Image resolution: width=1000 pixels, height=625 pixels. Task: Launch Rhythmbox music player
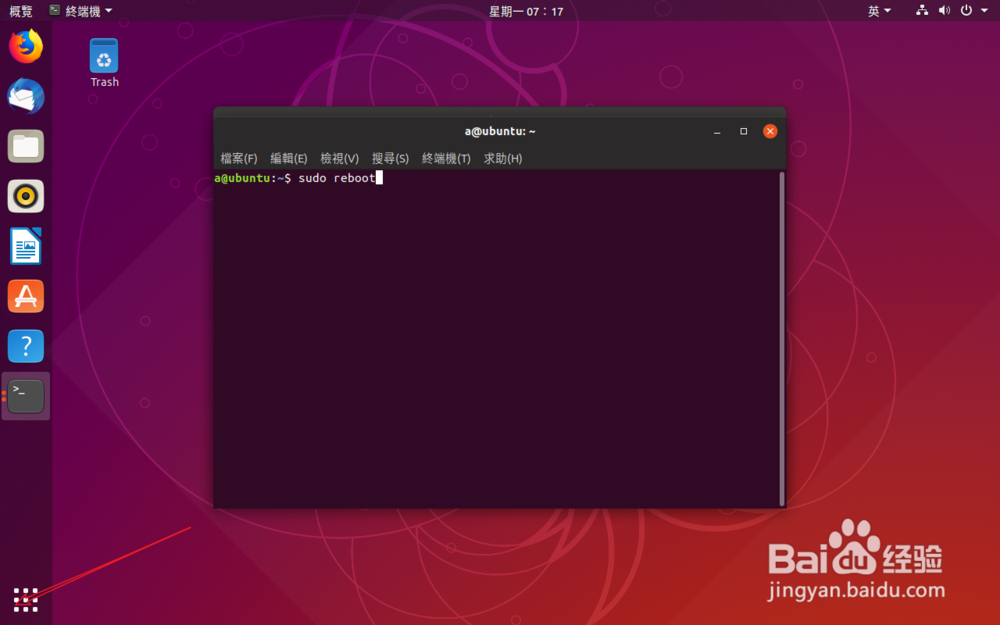(26, 196)
